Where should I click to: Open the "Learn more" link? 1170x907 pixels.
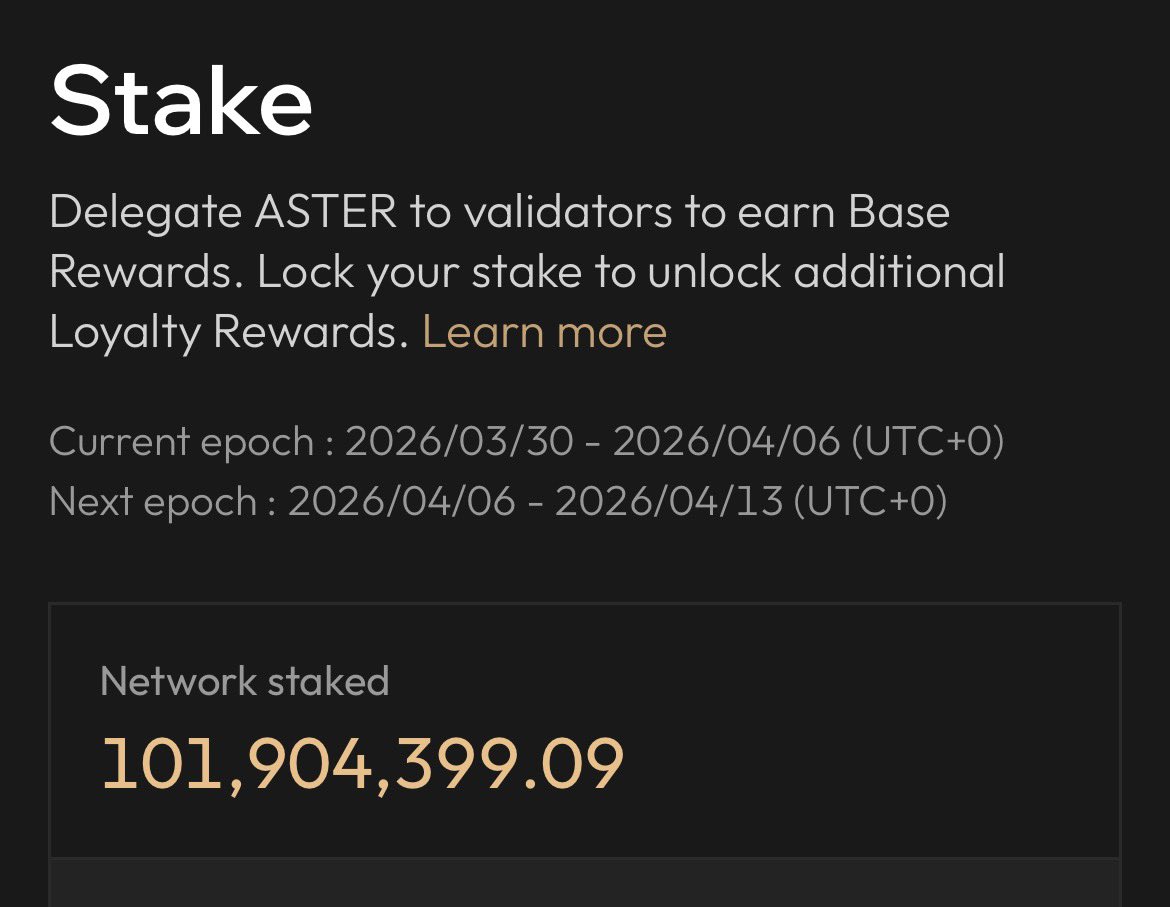(x=544, y=332)
